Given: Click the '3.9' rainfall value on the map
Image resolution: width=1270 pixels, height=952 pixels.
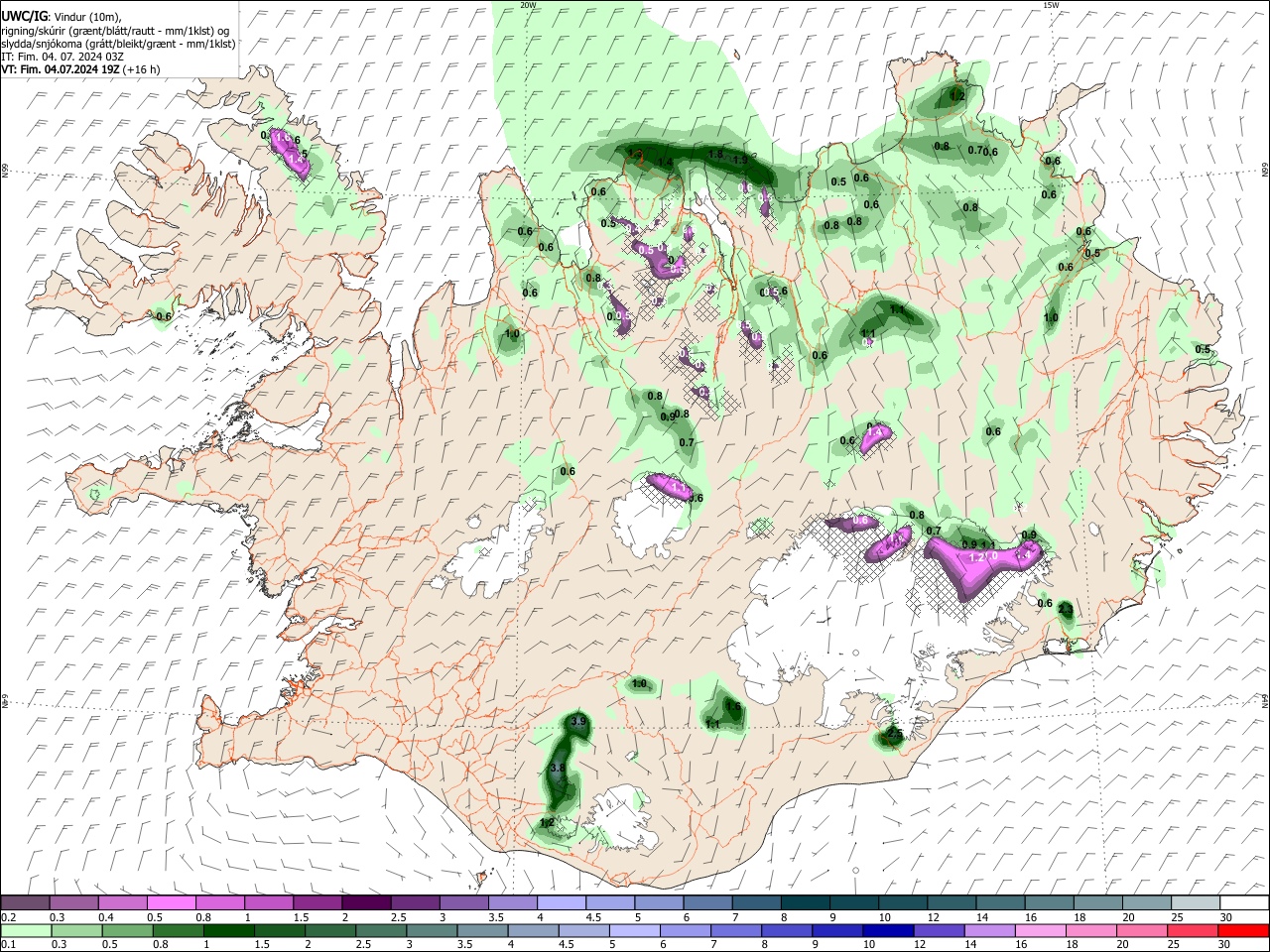Looking at the screenshot, I should 580,720.
